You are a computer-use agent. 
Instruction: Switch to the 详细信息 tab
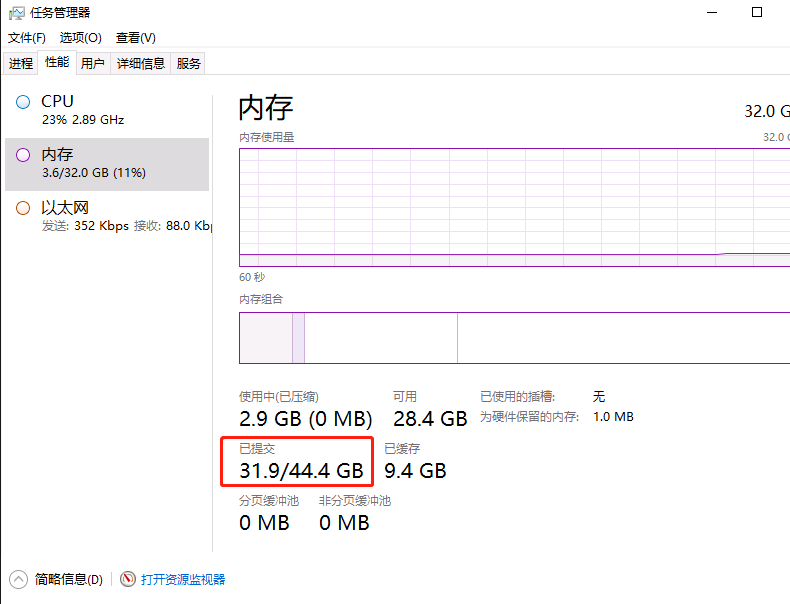[141, 63]
